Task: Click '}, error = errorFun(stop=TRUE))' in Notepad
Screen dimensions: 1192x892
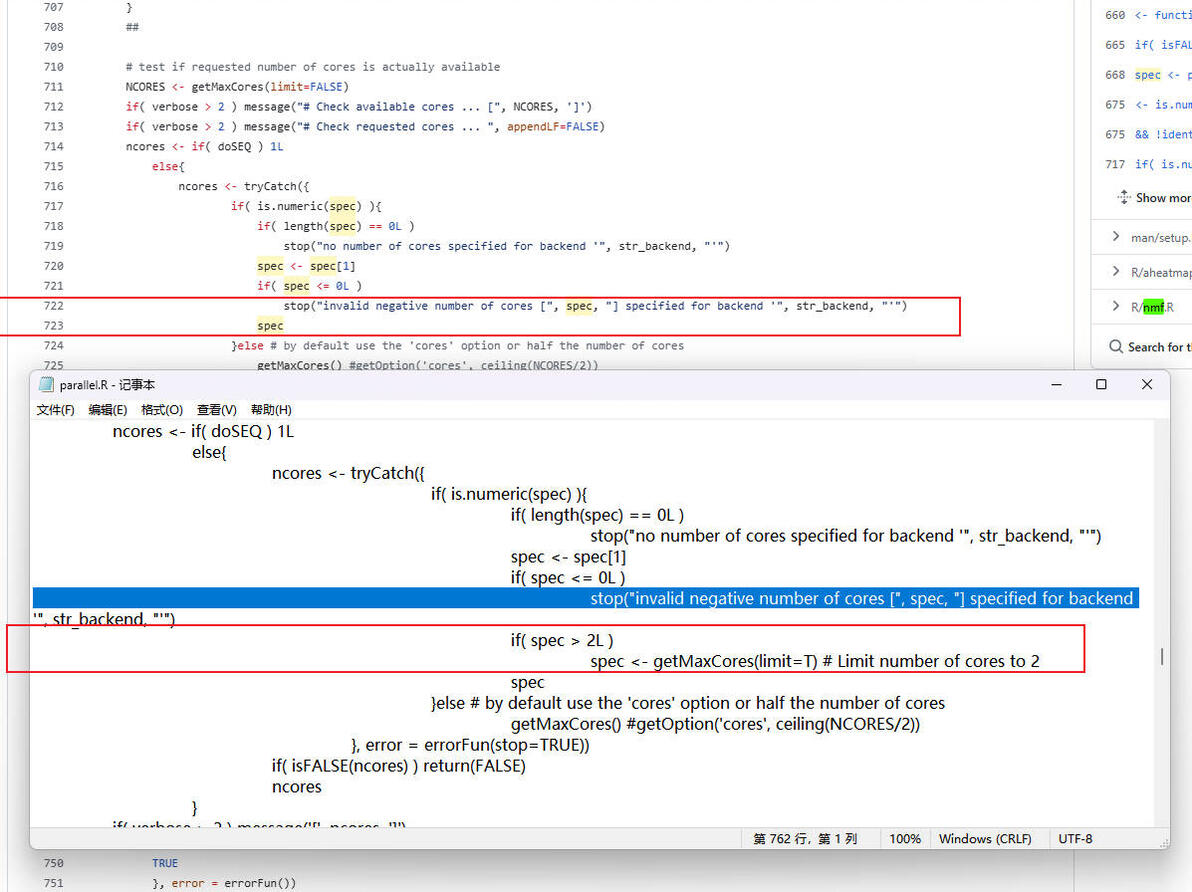Action: pos(471,745)
